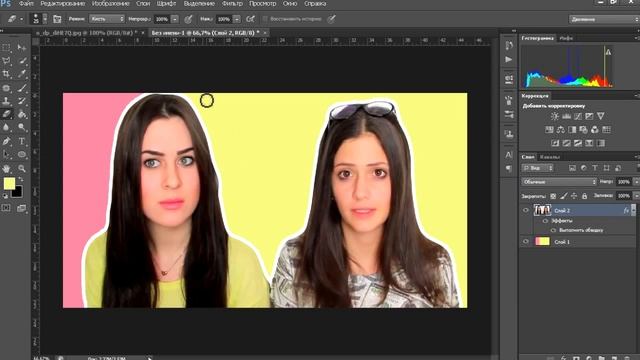
Task: Open layer filter type dropdown Вид
Action: pos(537,168)
